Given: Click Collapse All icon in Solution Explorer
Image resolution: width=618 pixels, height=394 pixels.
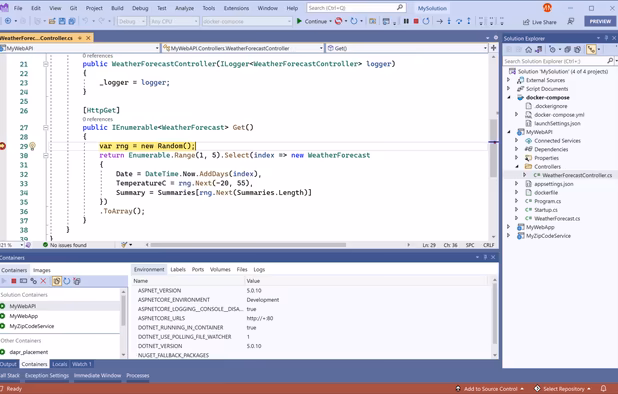Looking at the screenshot, I should (x=567, y=49).
